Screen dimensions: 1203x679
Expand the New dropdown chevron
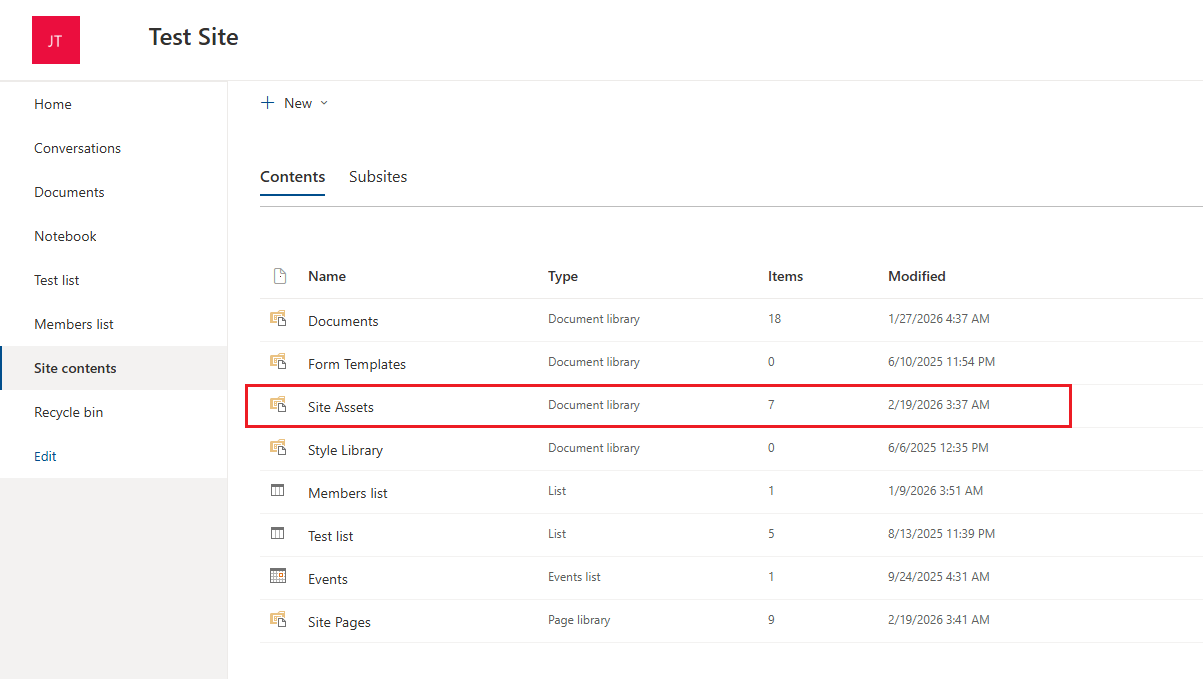(324, 104)
